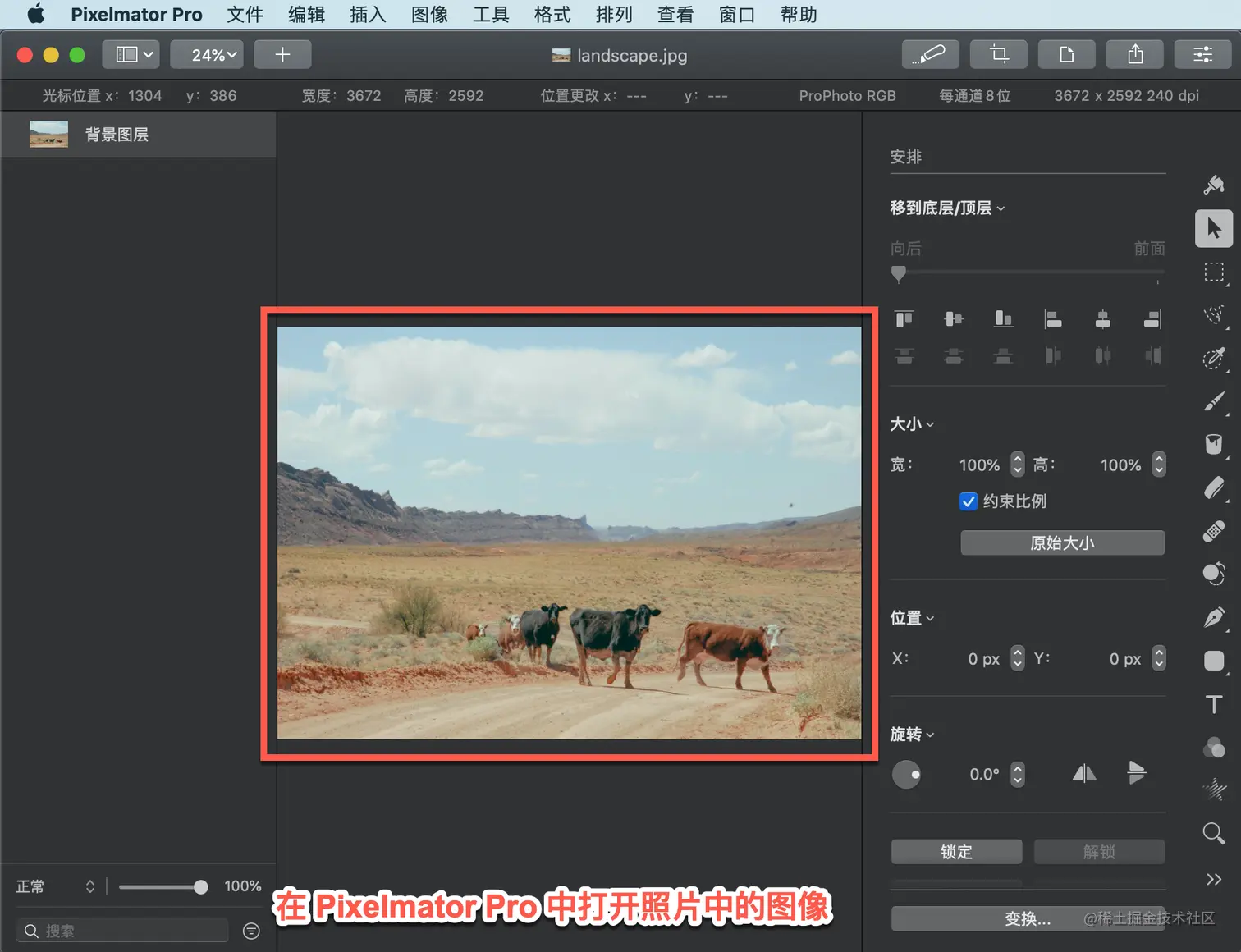Open the 正常 blend mode dropdown
The image size is (1241, 952).
tap(56, 886)
